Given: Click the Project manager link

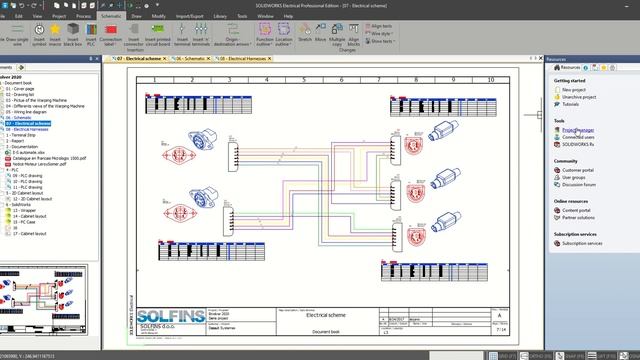Looking at the screenshot, I should pyautogui.click(x=578, y=130).
